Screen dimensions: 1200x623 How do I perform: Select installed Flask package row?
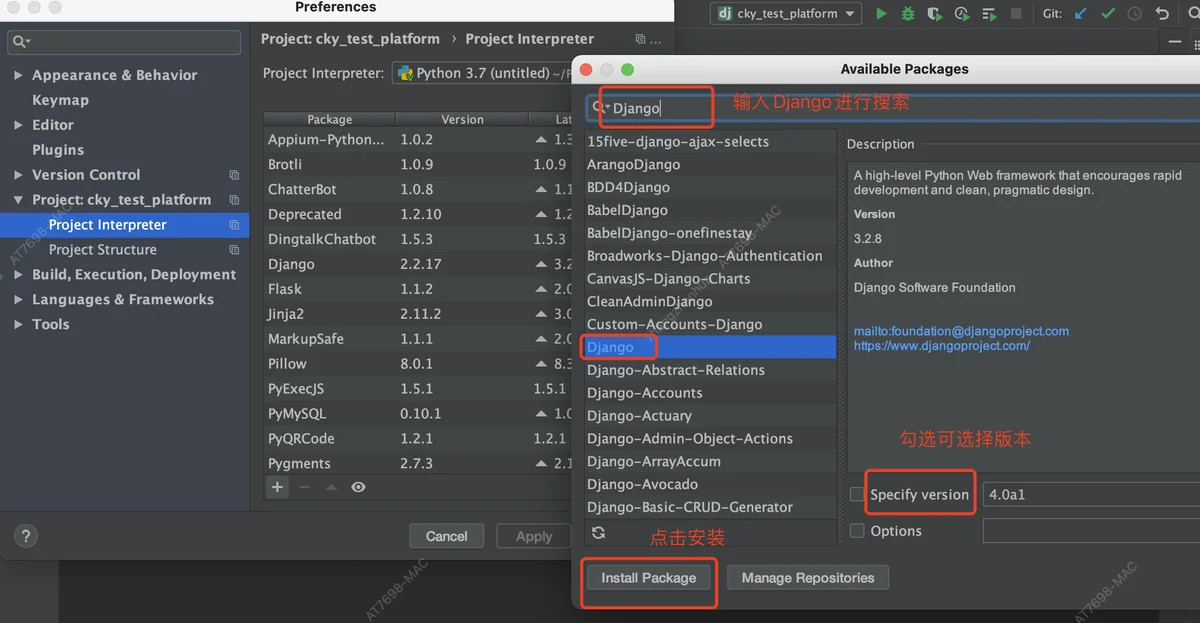click(x=418, y=289)
